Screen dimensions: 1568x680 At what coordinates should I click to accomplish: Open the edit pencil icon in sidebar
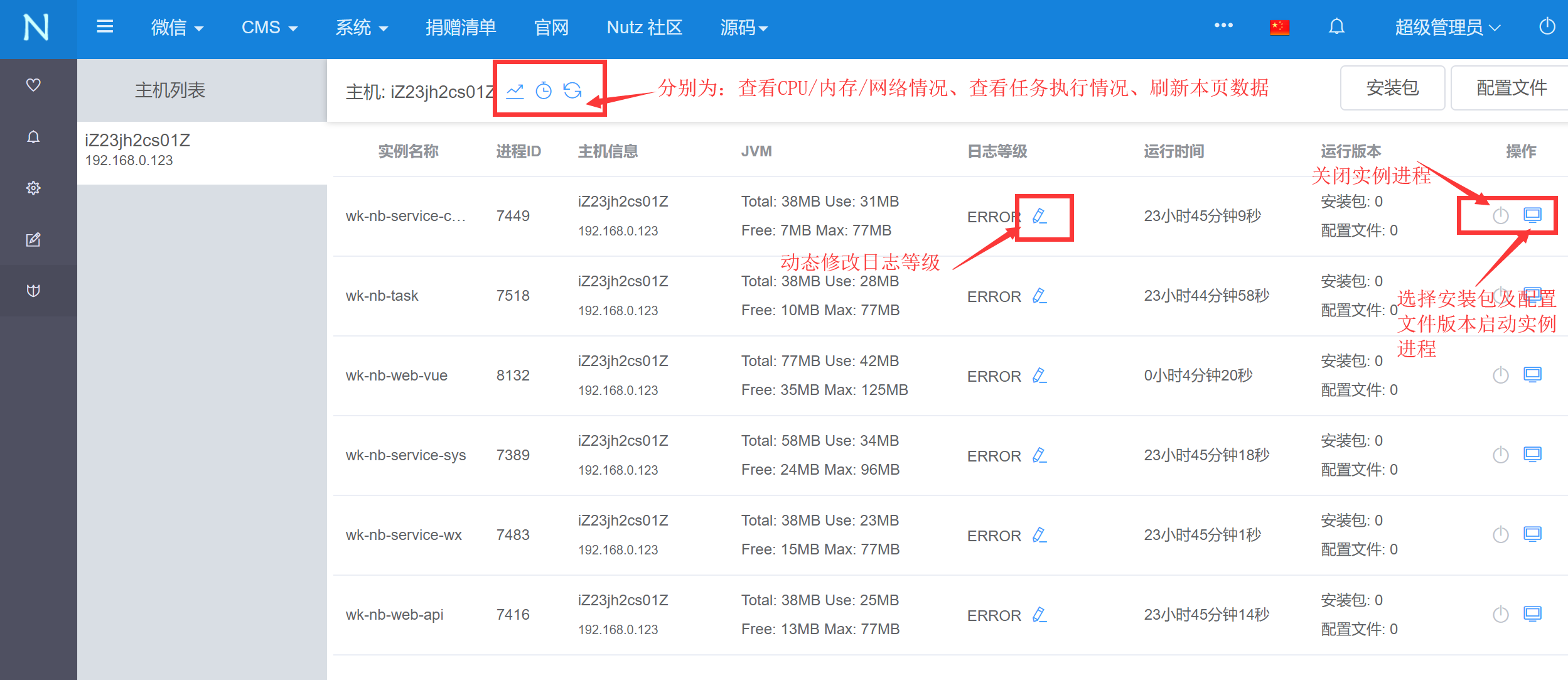pos(33,239)
